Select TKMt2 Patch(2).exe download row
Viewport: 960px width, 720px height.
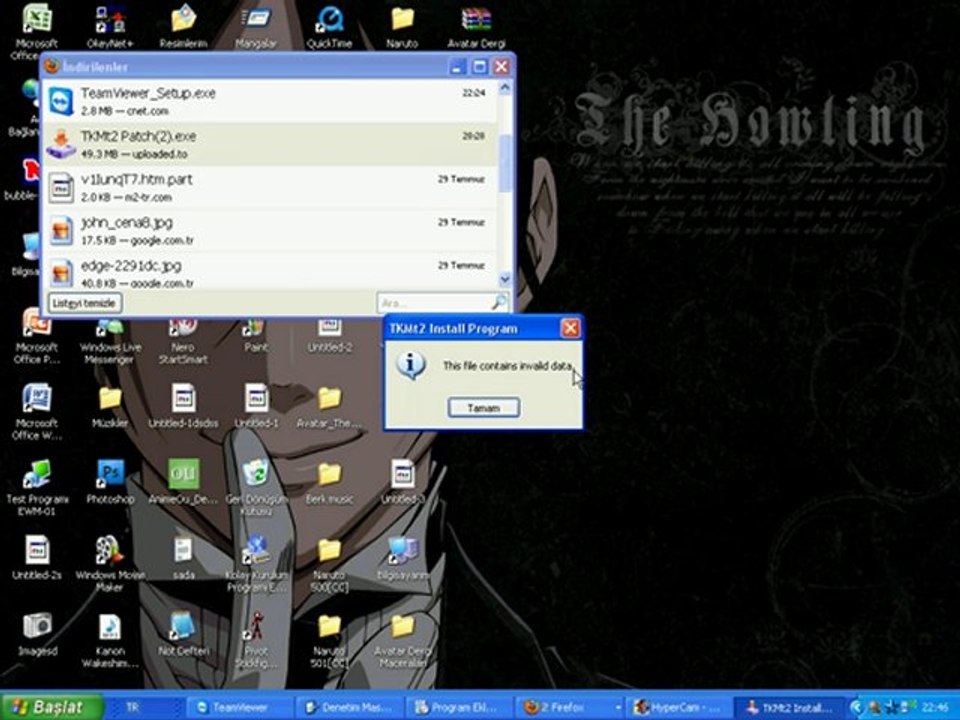tap(269, 144)
